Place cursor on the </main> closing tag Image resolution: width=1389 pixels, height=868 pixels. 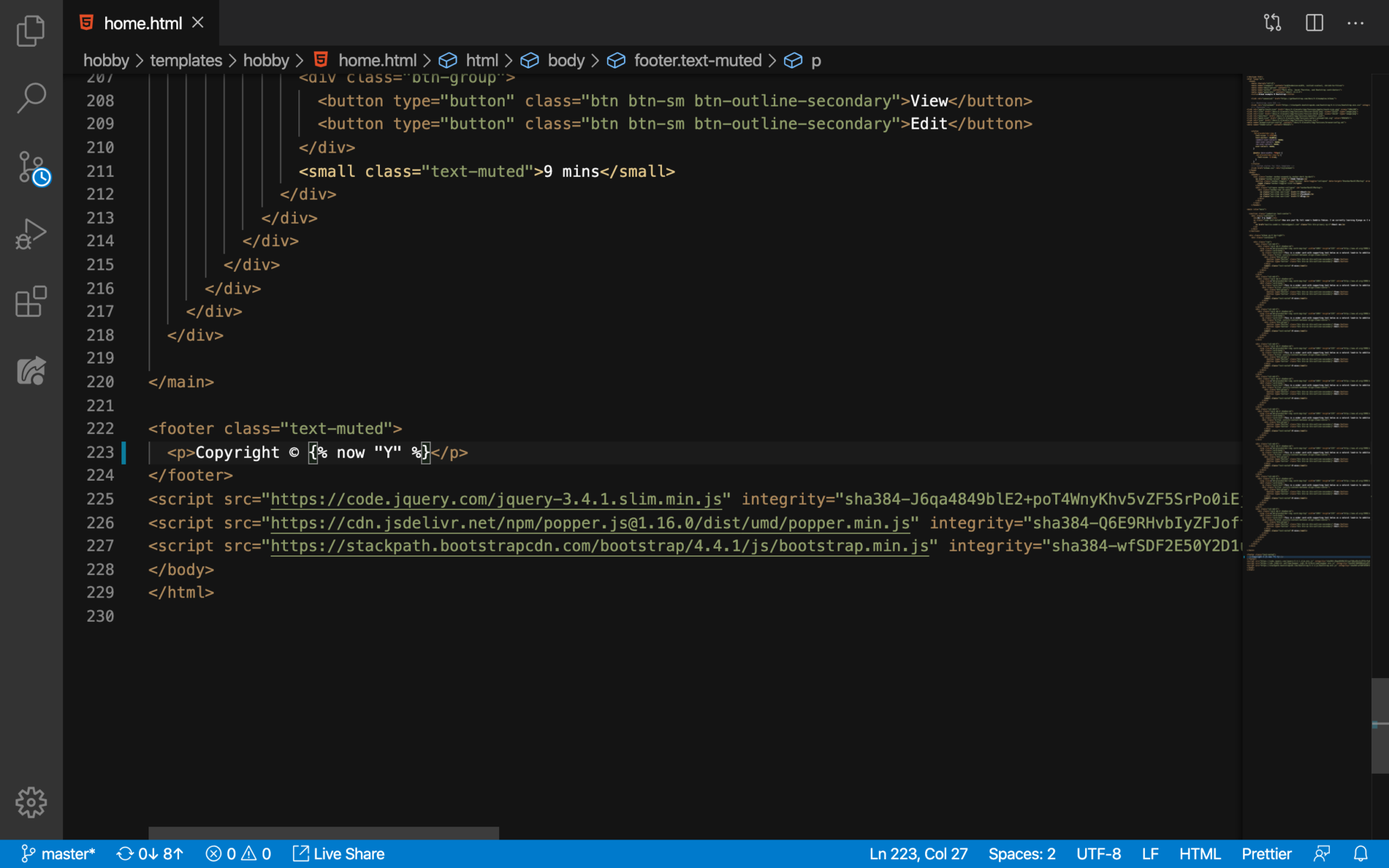click(x=181, y=382)
